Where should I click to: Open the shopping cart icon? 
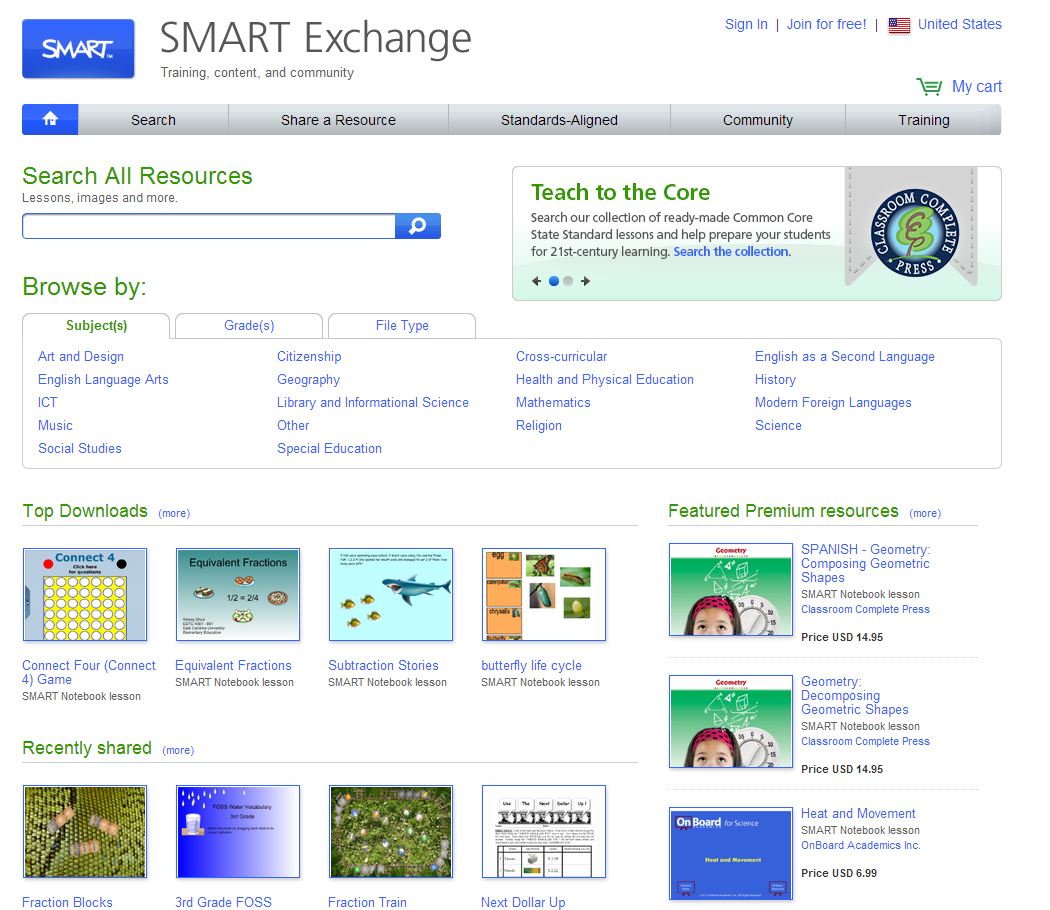[929, 87]
